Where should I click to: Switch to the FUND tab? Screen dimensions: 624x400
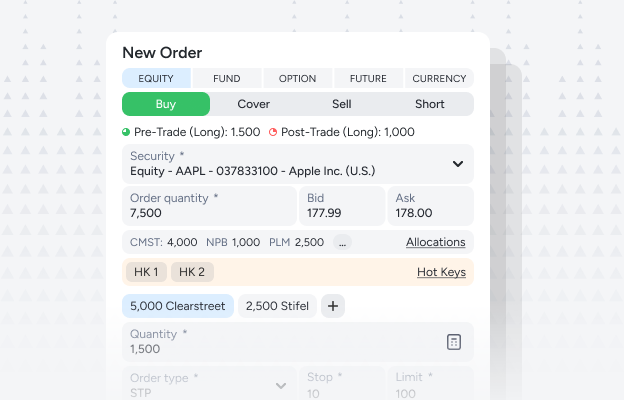pos(227,78)
